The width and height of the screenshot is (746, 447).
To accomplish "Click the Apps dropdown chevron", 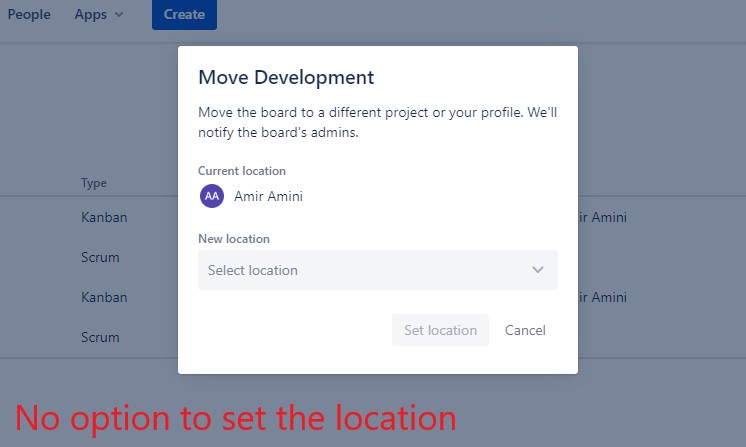I will click(119, 15).
